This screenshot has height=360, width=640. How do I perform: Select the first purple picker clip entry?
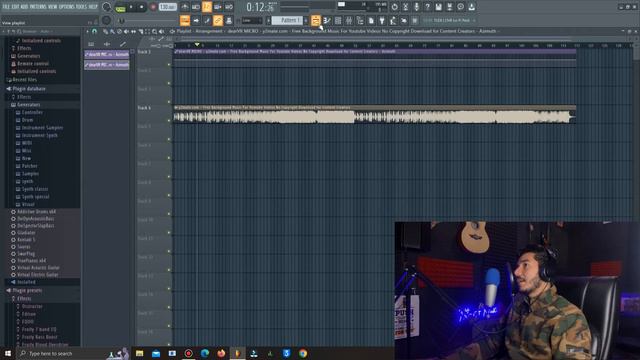click(x=107, y=54)
